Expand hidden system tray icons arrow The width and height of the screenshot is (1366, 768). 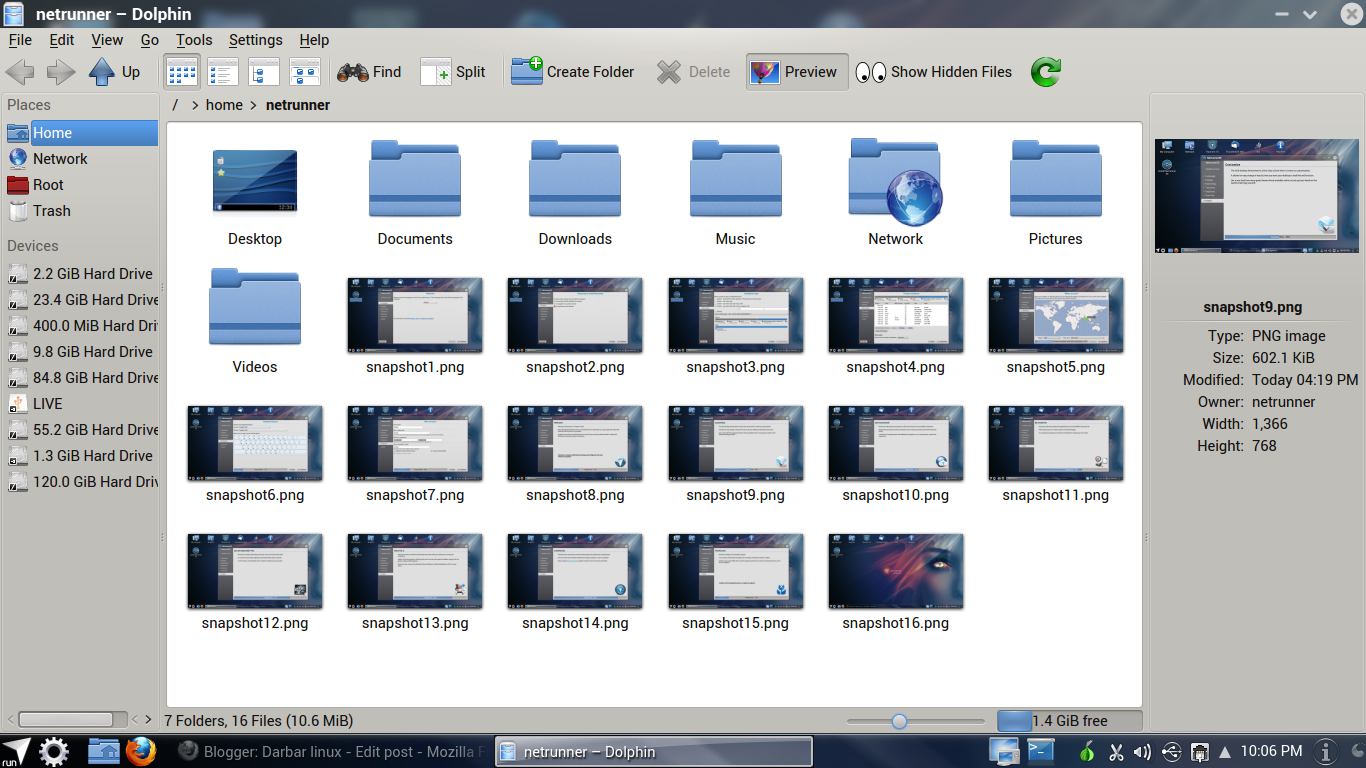tap(1224, 751)
